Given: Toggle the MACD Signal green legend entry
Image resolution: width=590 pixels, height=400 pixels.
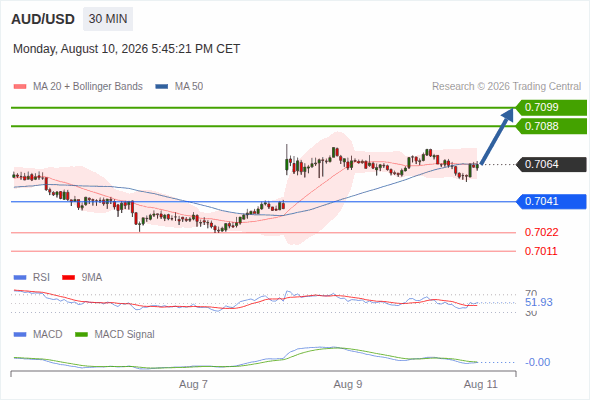Looking at the screenshot, I should pos(115,335).
